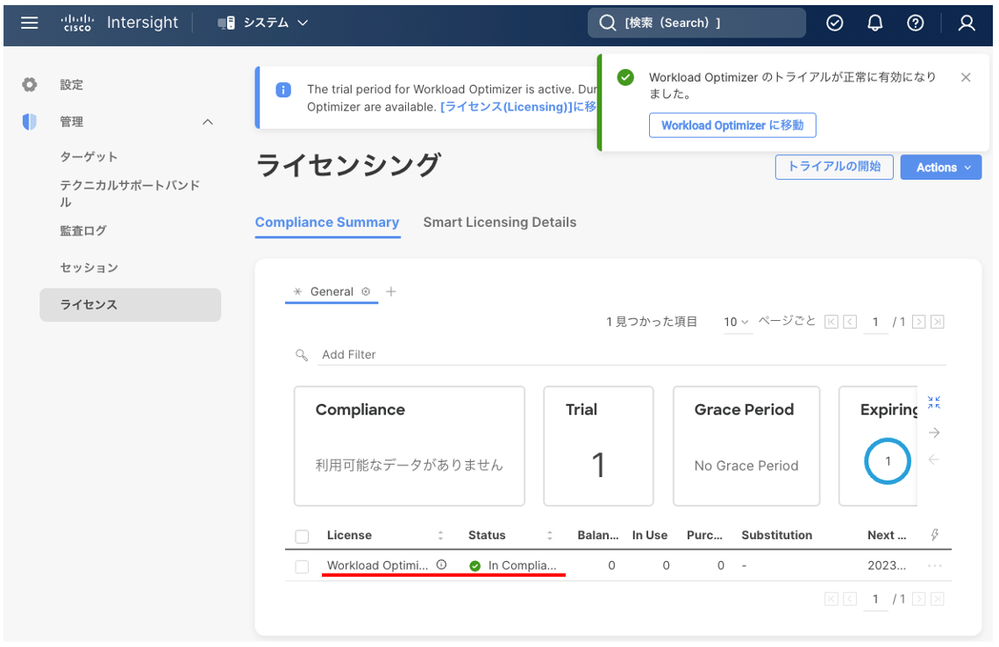Open 設定 in the sidebar
This screenshot has height=647, width=999.
71,85
